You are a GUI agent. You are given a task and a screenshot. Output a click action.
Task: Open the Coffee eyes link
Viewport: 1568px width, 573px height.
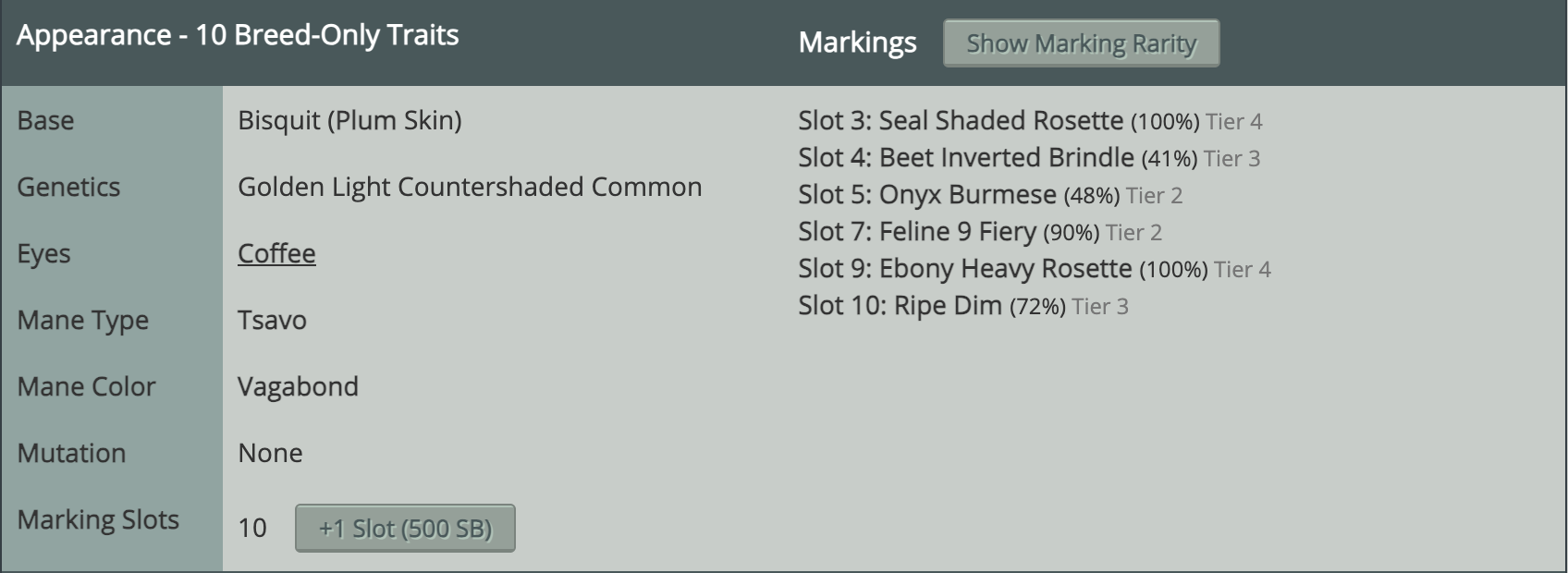(276, 253)
